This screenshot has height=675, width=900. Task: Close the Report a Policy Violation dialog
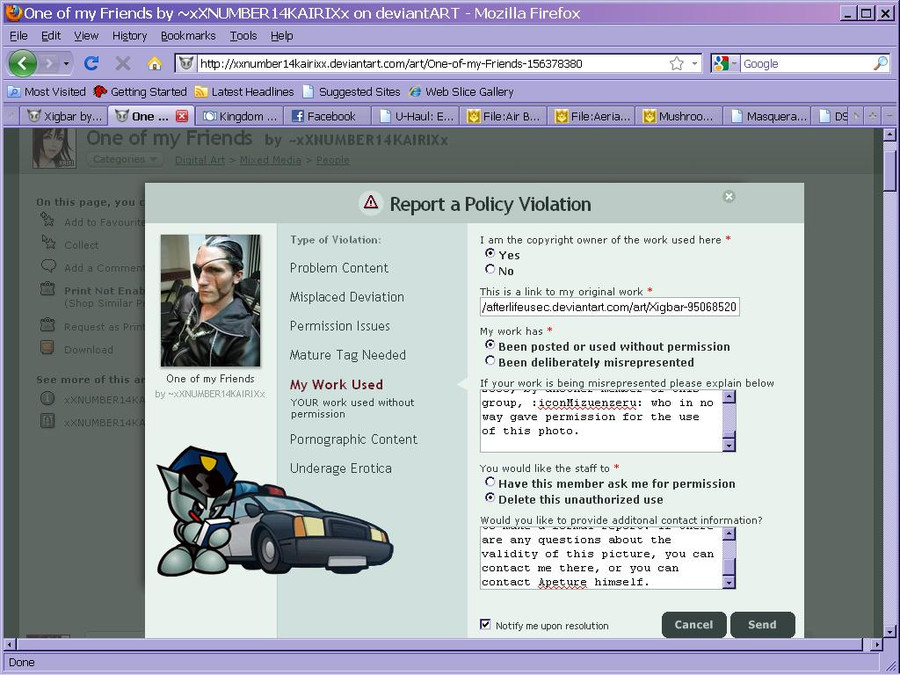729,196
